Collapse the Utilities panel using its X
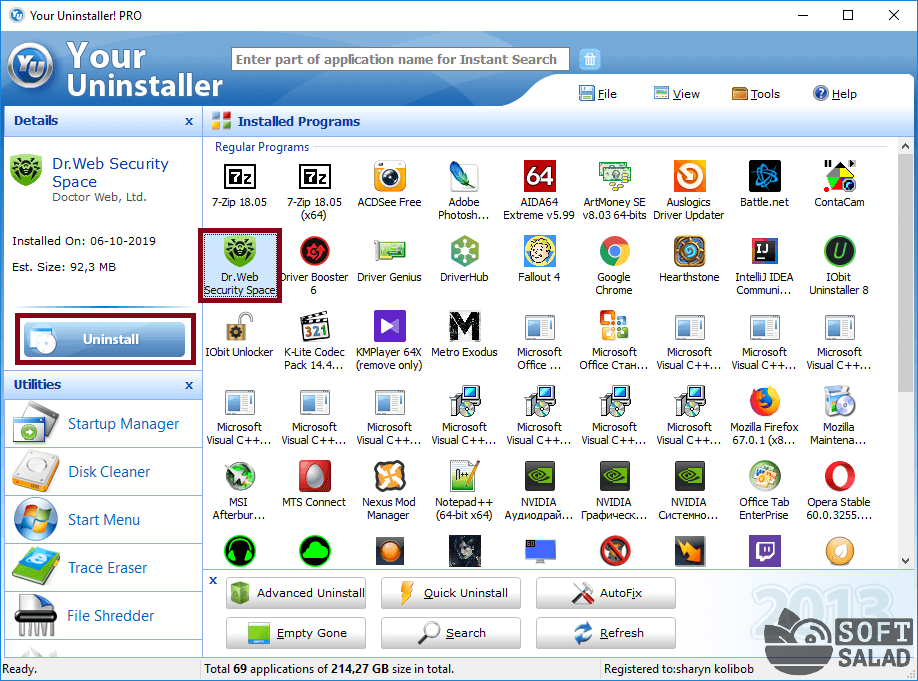 click(189, 385)
